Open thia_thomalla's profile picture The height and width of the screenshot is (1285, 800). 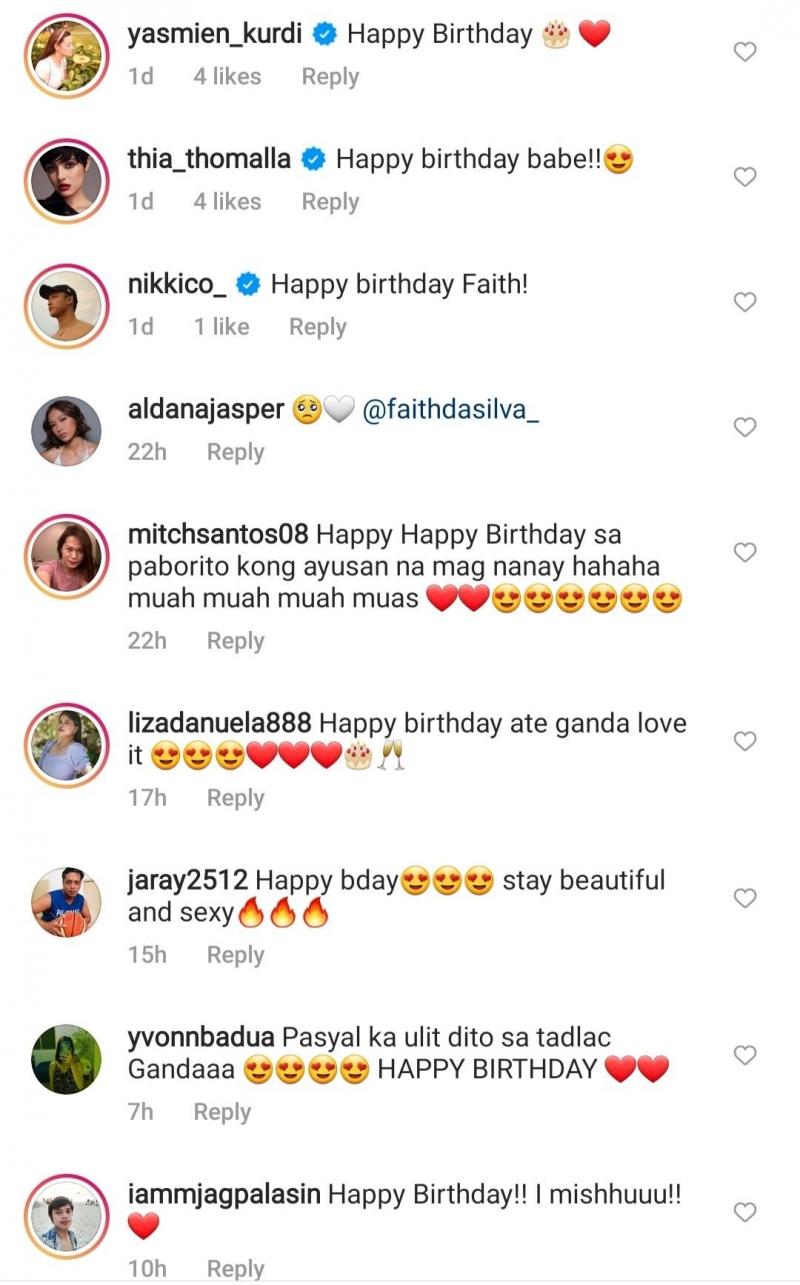66,182
